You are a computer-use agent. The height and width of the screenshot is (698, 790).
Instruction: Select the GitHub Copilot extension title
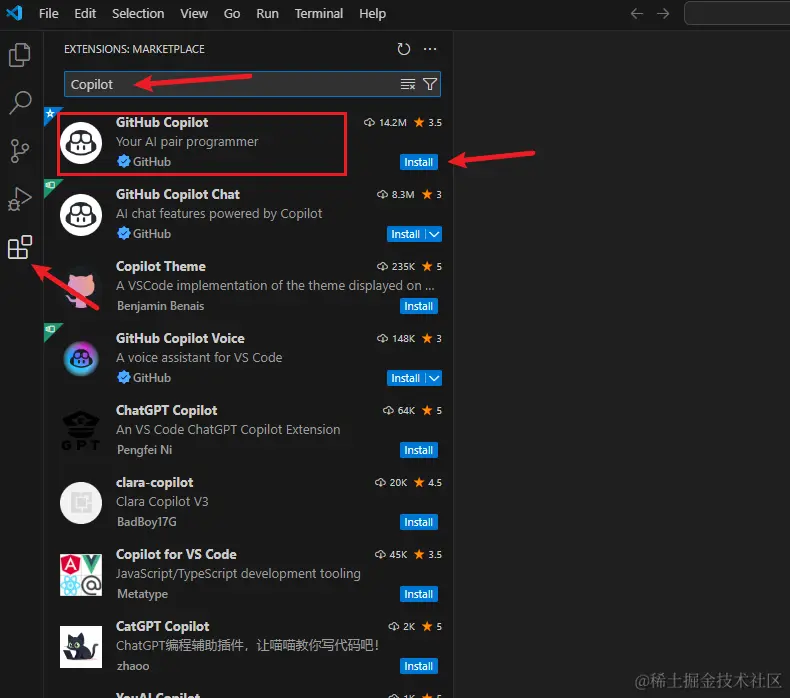tap(162, 122)
